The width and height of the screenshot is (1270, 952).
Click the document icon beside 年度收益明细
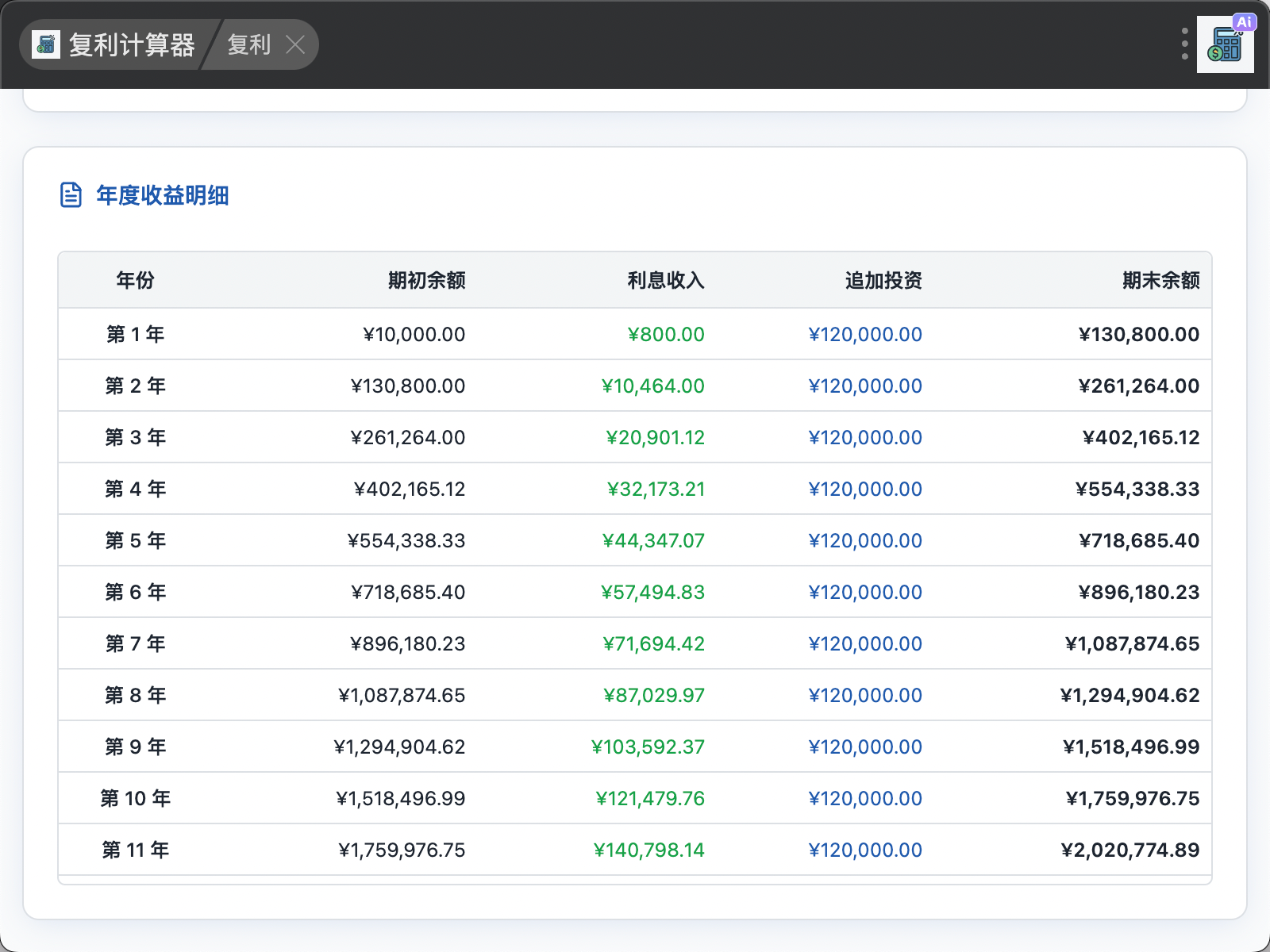click(71, 195)
